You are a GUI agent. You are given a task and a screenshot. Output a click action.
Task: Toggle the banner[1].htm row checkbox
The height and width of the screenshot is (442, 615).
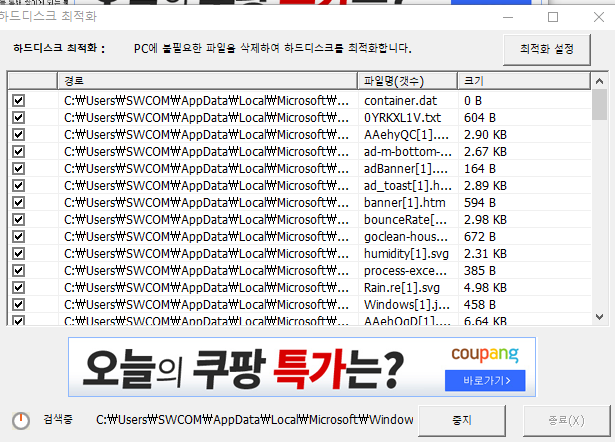pos(18,203)
